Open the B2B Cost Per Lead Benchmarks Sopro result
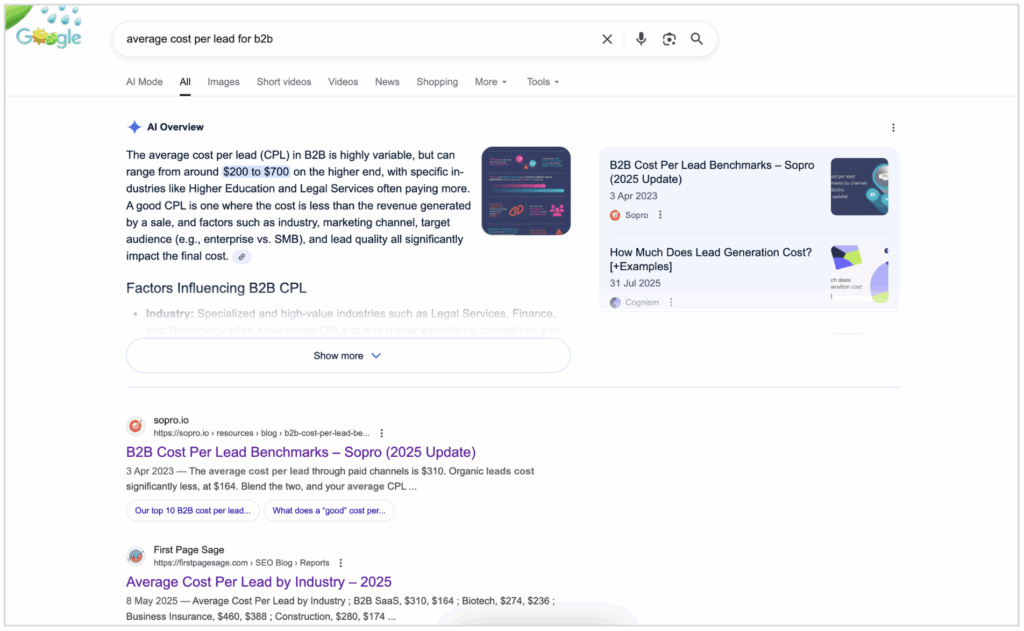The image size is (1024, 631). pos(302,452)
